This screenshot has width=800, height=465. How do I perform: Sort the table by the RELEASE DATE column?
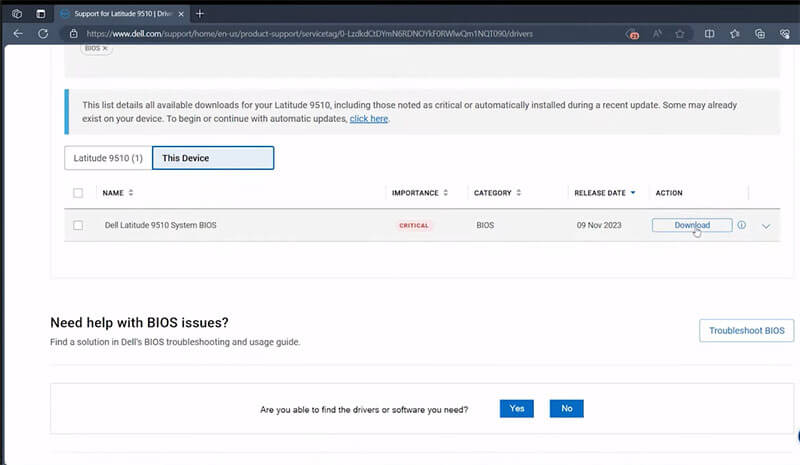[x=605, y=193]
